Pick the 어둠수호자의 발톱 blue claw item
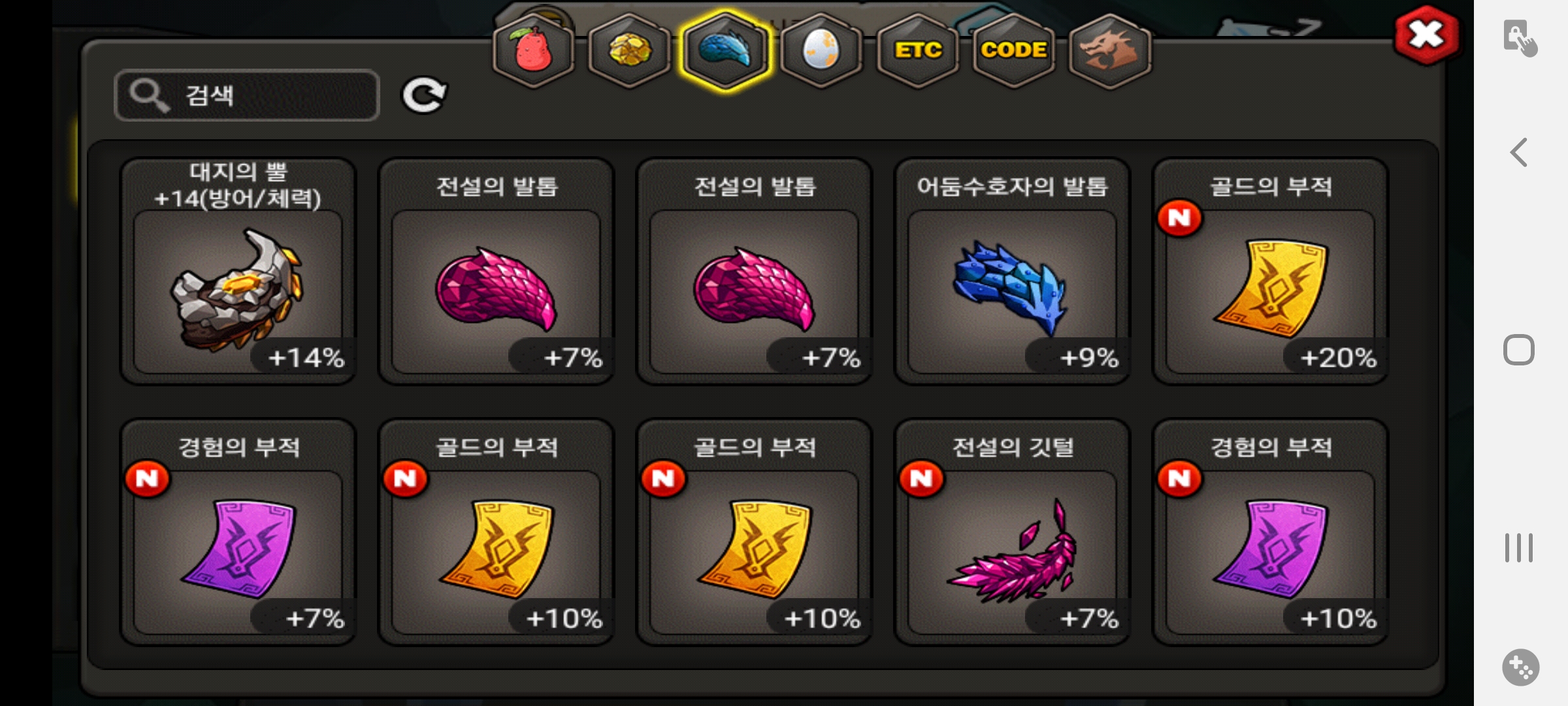The image size is (1568, 706). (x=1013, y=271)
